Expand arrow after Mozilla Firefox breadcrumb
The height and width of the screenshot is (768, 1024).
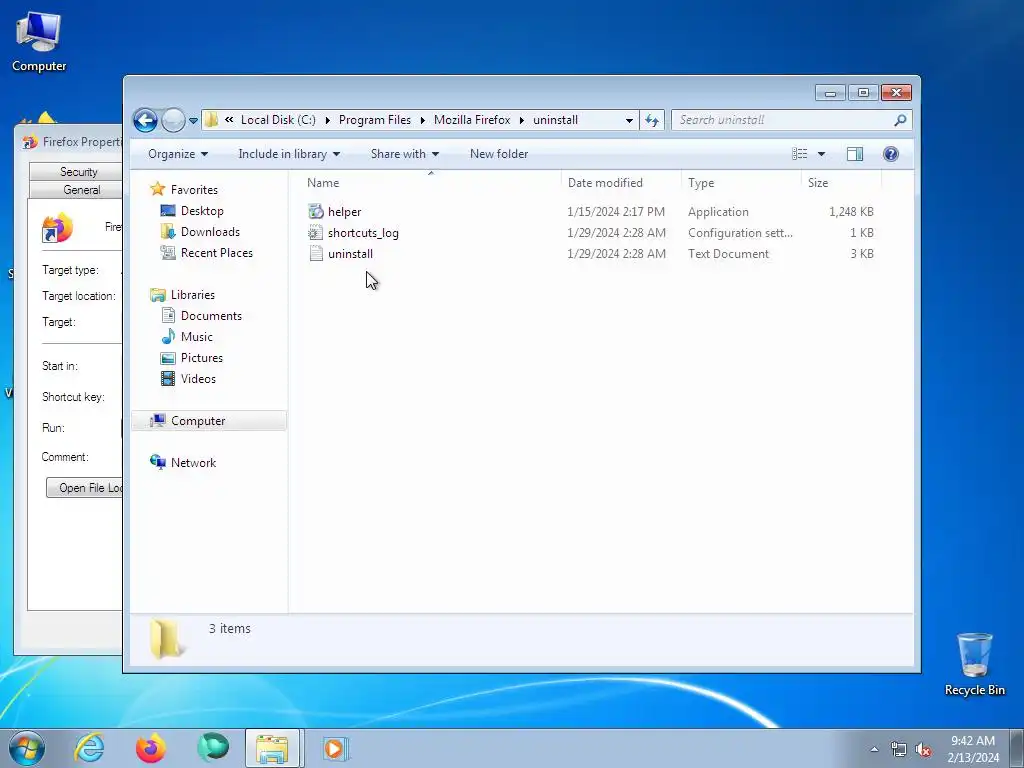click(522, 120)
